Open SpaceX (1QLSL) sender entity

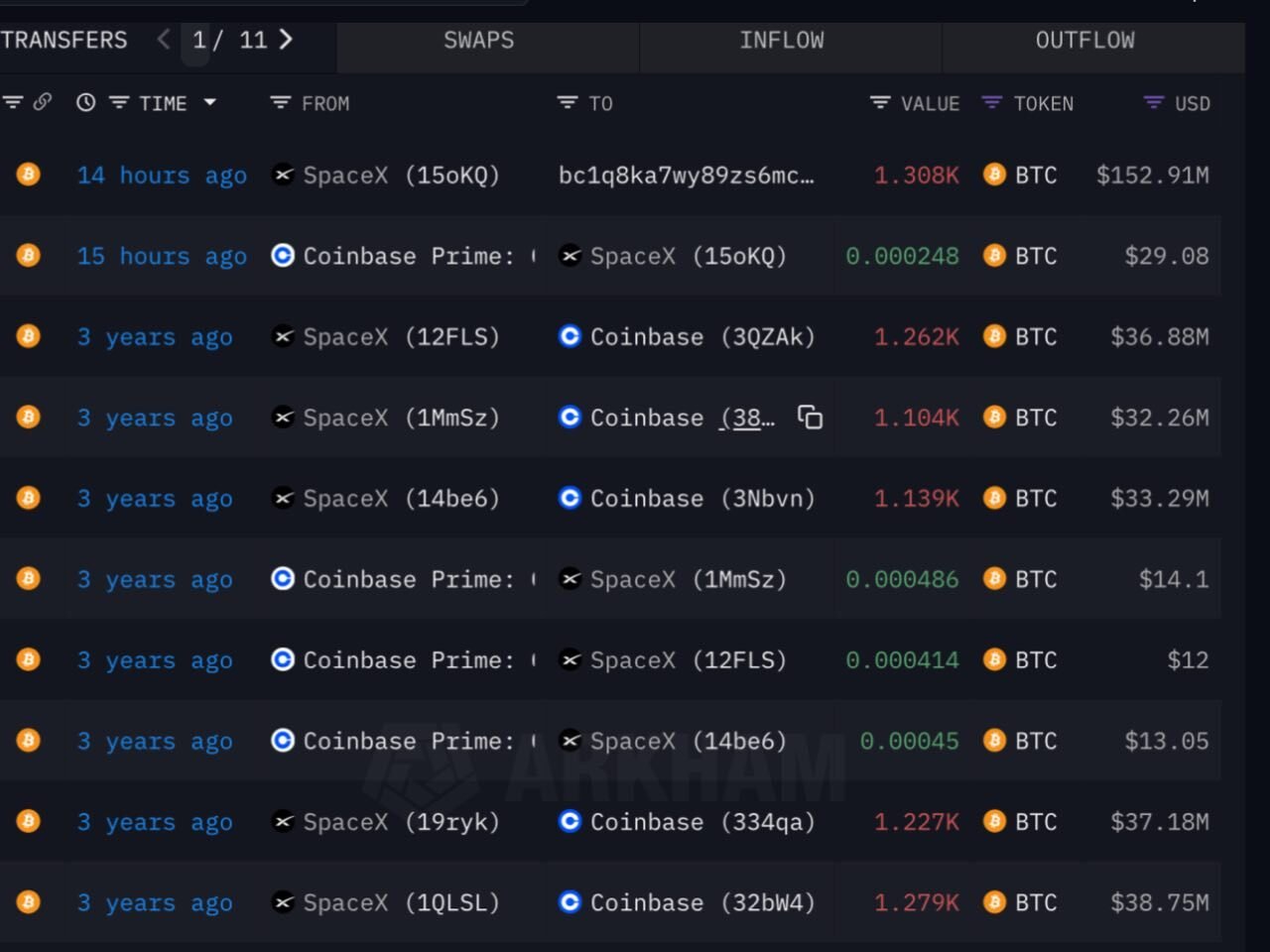[401, 902]
